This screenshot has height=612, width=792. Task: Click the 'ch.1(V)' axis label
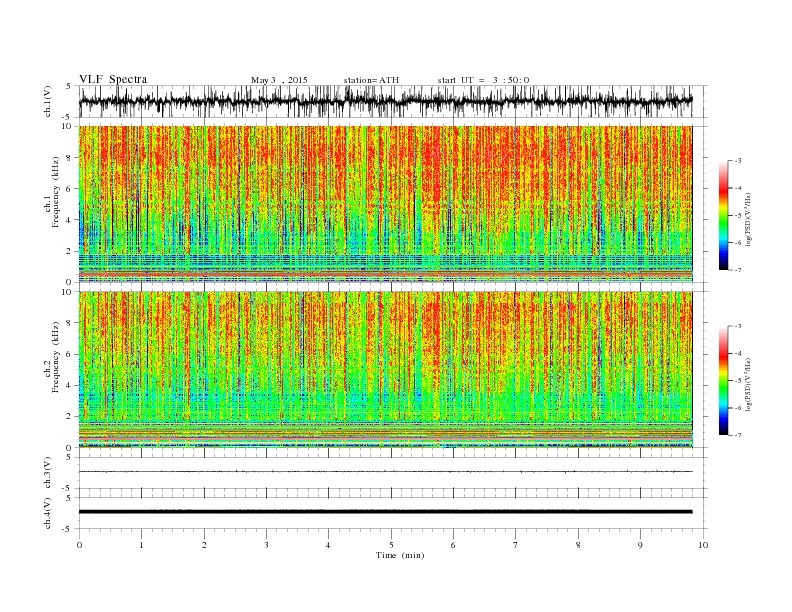click(48, 101)
